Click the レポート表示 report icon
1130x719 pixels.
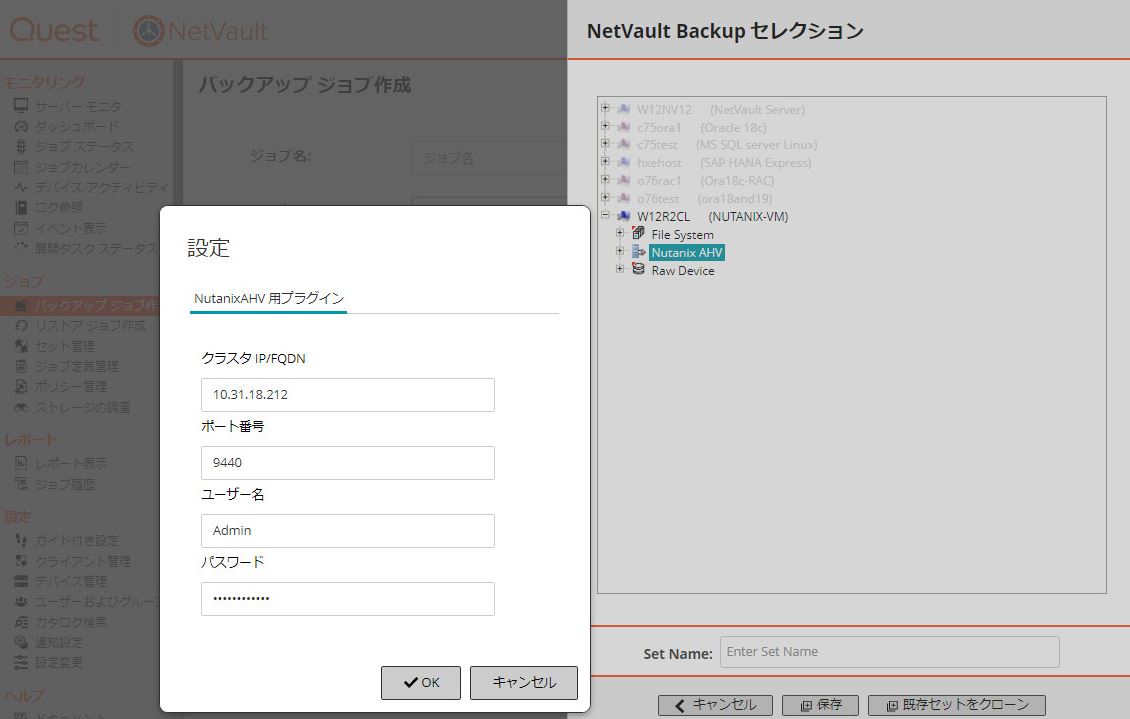point(21,463)
